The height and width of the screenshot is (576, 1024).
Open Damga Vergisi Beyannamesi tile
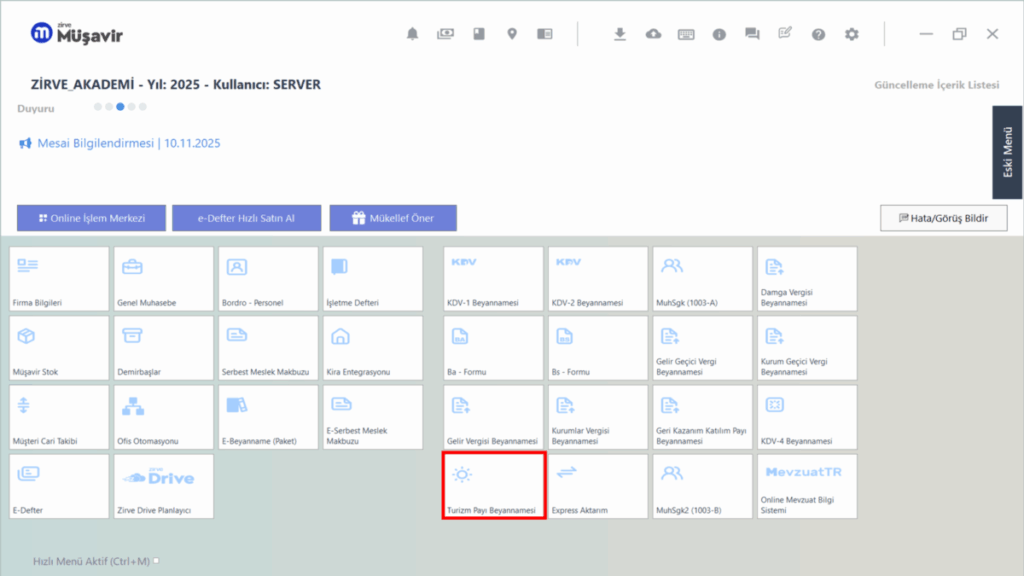(807, 279)
